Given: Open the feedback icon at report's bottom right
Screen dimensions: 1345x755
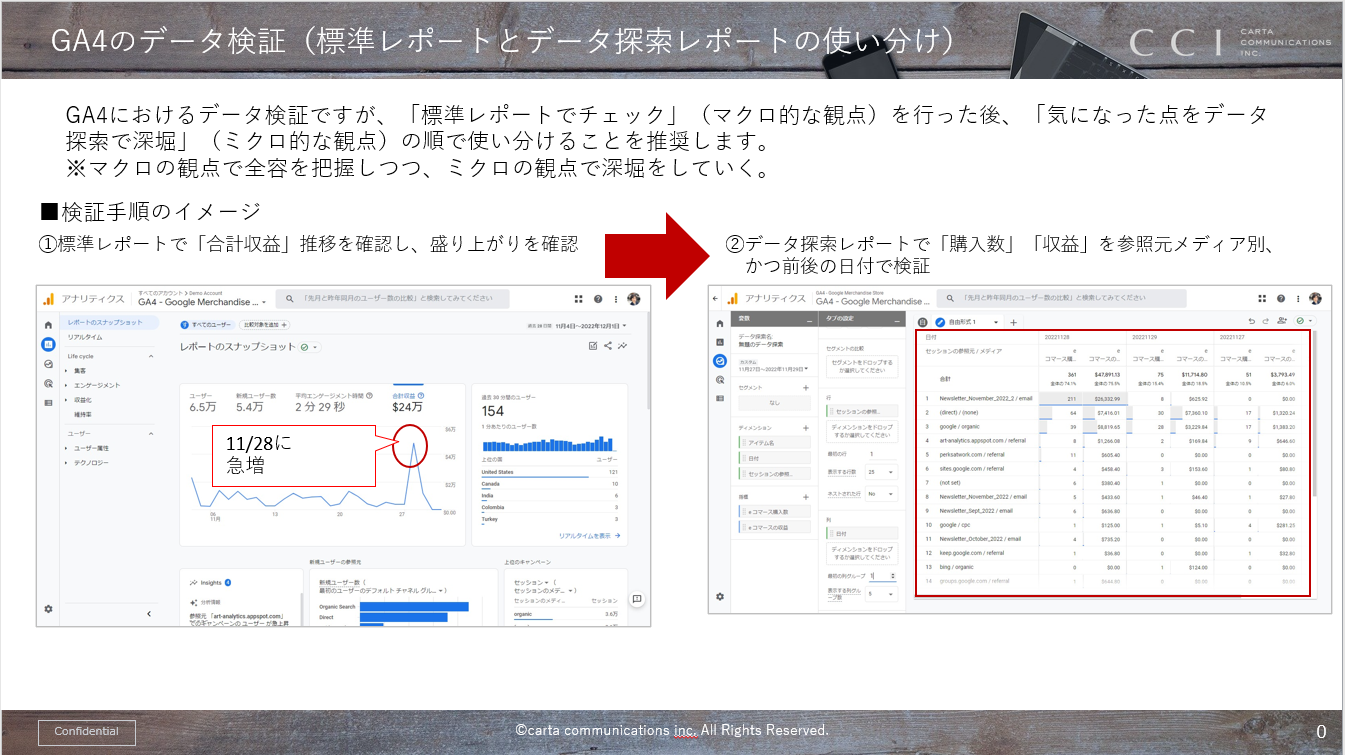Looking at the screenshot, I should [637, 599].
